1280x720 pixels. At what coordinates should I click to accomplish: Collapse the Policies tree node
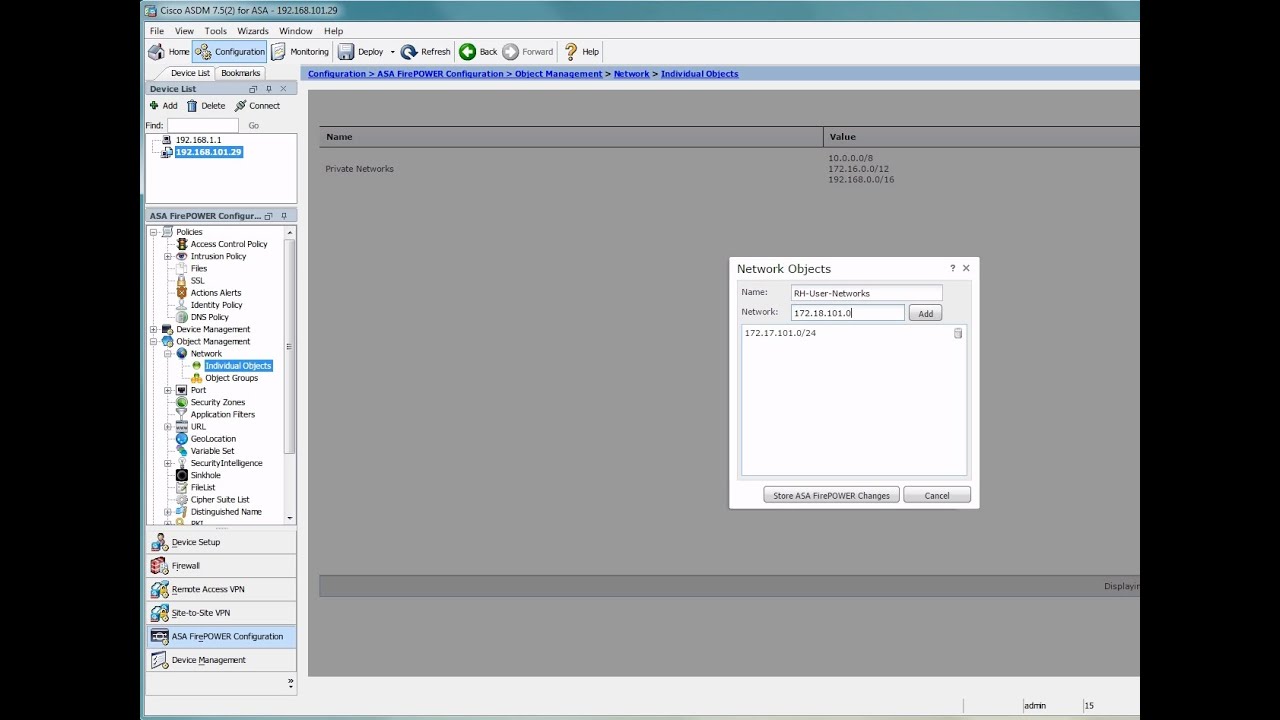154,232
